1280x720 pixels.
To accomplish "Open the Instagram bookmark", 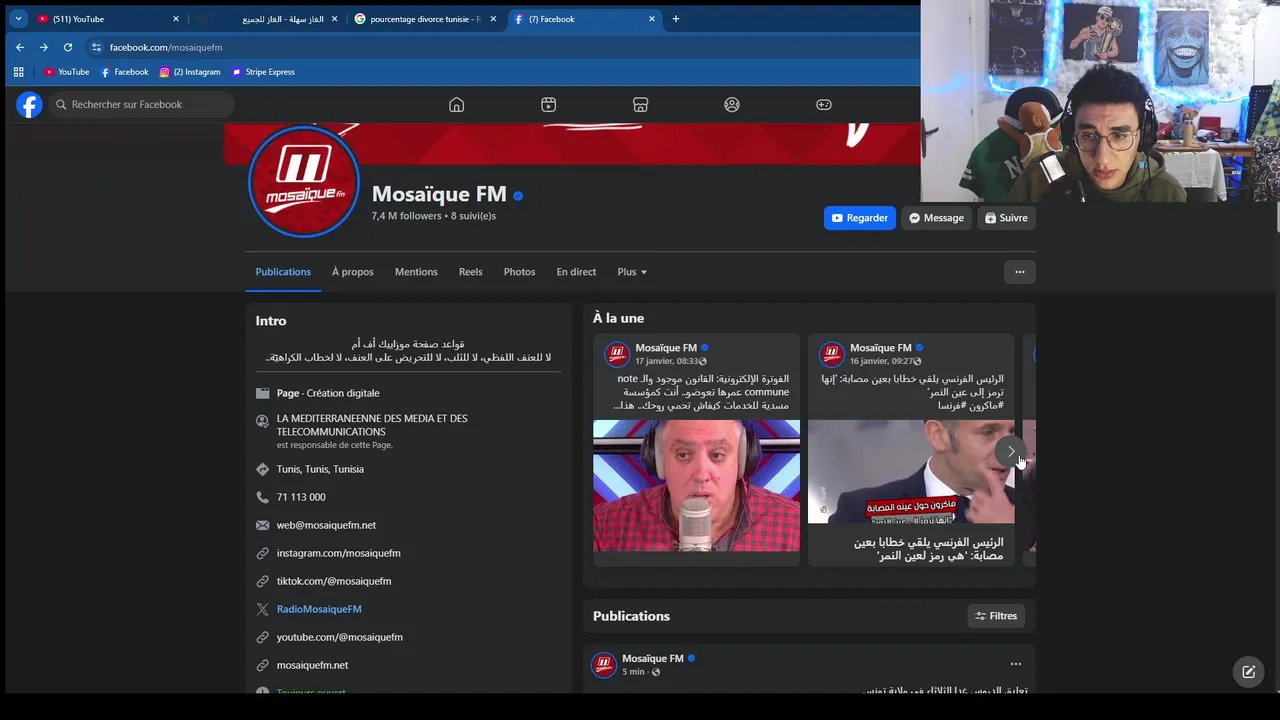I will [x=190, y=72].
